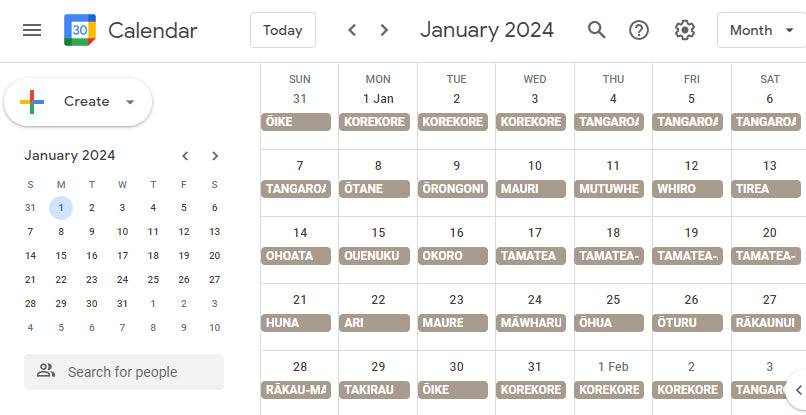The height and width of the screenshot is (415, 806).
Task: Open the Settings gear menu
Action: tap(684, 30)
